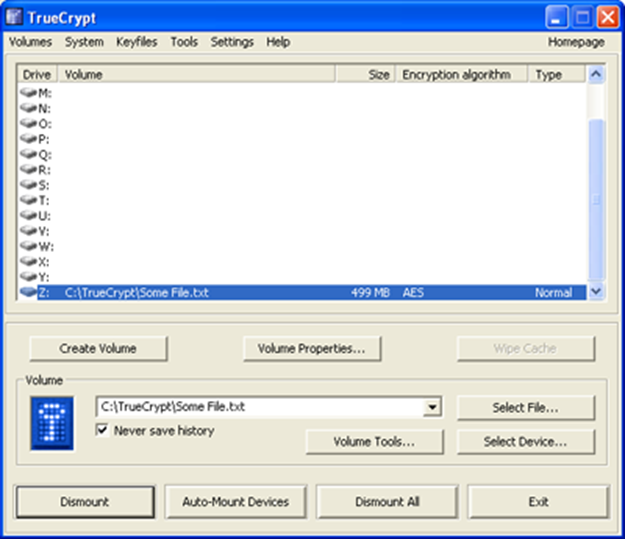This screenshot has width=625, height=539.
Task: Sort by the Drive column header
Action: (37, 75)
